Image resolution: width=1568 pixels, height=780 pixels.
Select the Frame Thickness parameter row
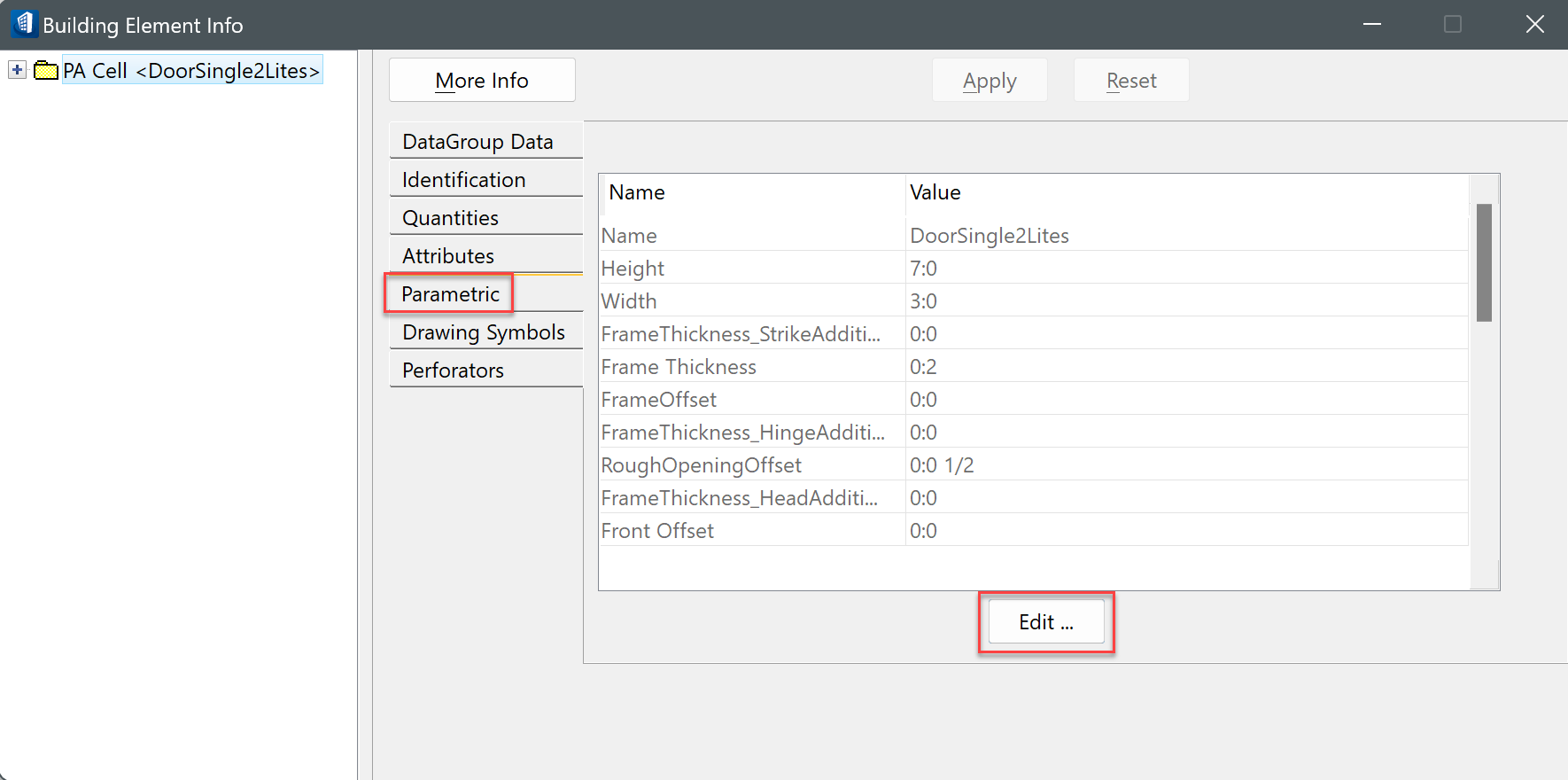679,367
